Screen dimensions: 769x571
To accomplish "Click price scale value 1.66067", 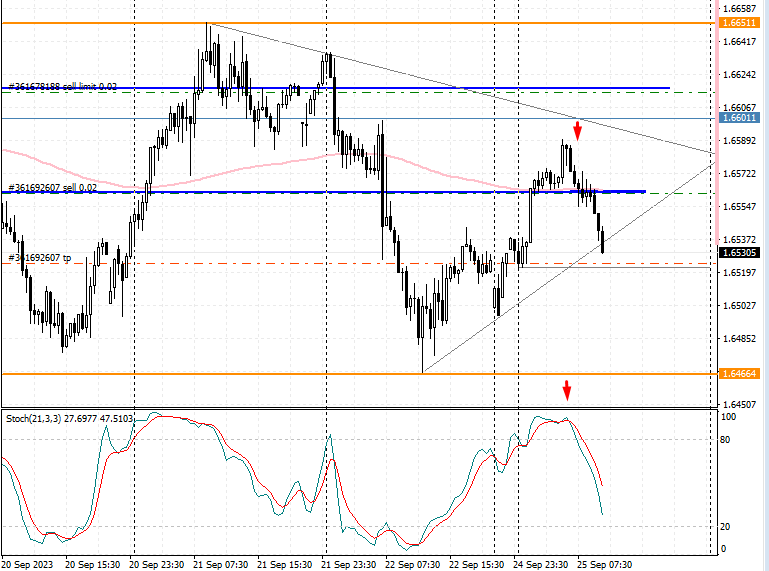I will 740,107.
